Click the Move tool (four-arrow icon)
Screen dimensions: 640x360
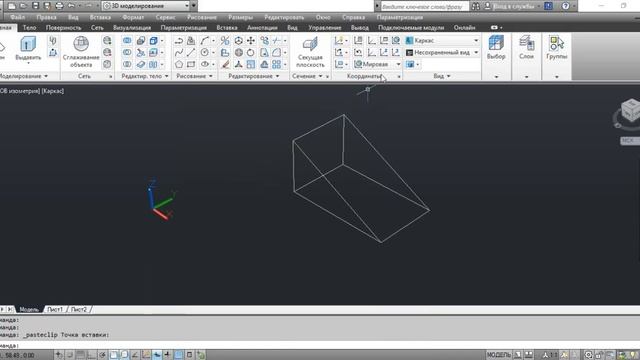(x=251, y=40)
